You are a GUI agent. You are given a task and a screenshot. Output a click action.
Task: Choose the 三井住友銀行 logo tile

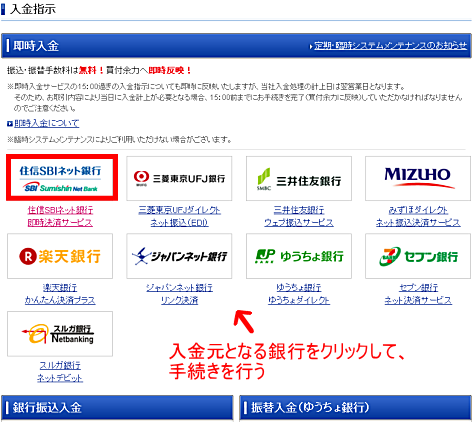coord(299,178)
